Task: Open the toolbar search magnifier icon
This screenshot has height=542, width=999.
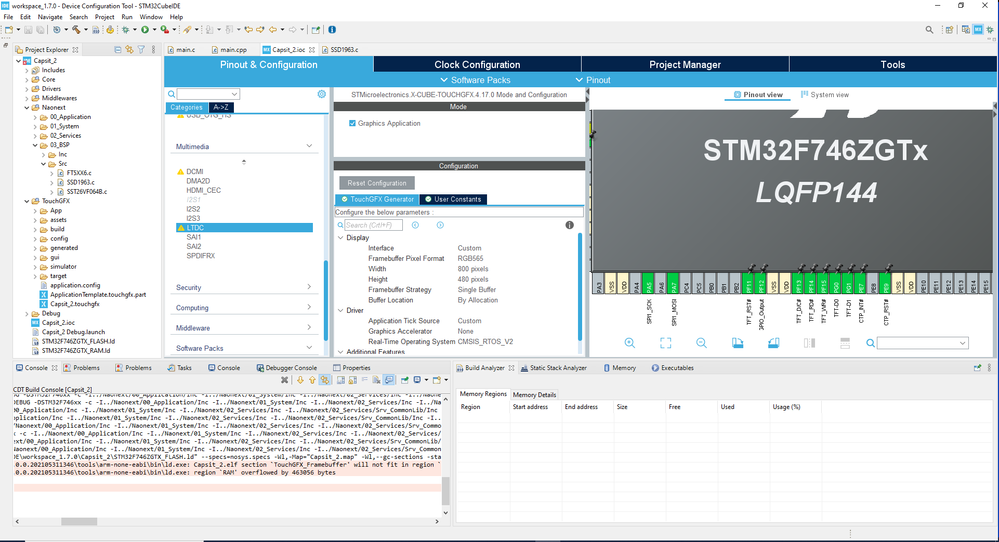Action: click(x=929, y=29)
